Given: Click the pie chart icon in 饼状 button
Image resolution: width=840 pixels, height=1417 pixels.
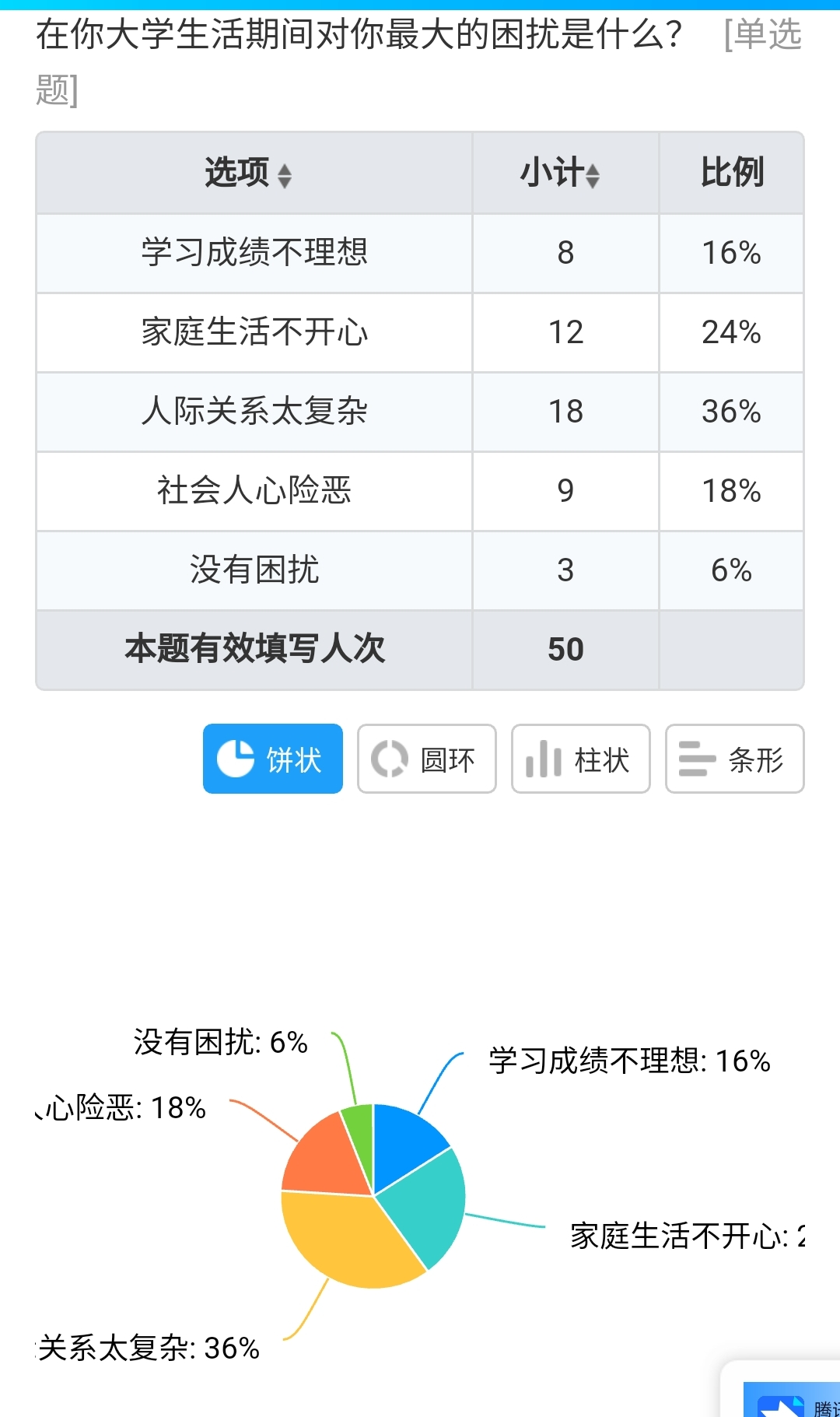Looking at the screenshot, I should click(235, 759).
